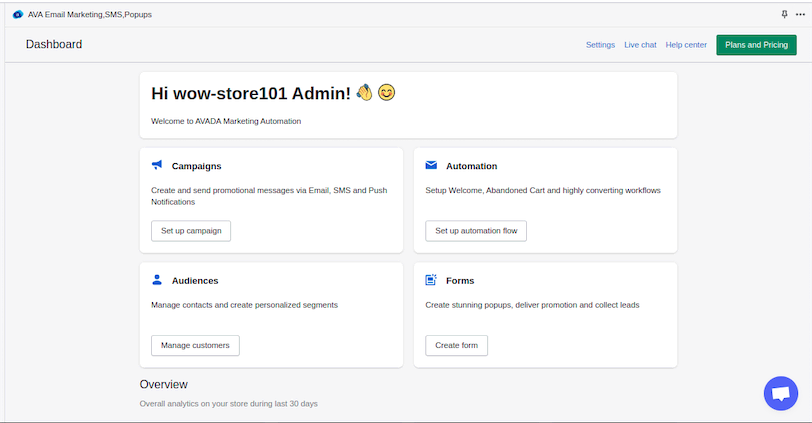
Task: Click 'Manage contacts and create personalized segments' text
Action: click(244, 305)
